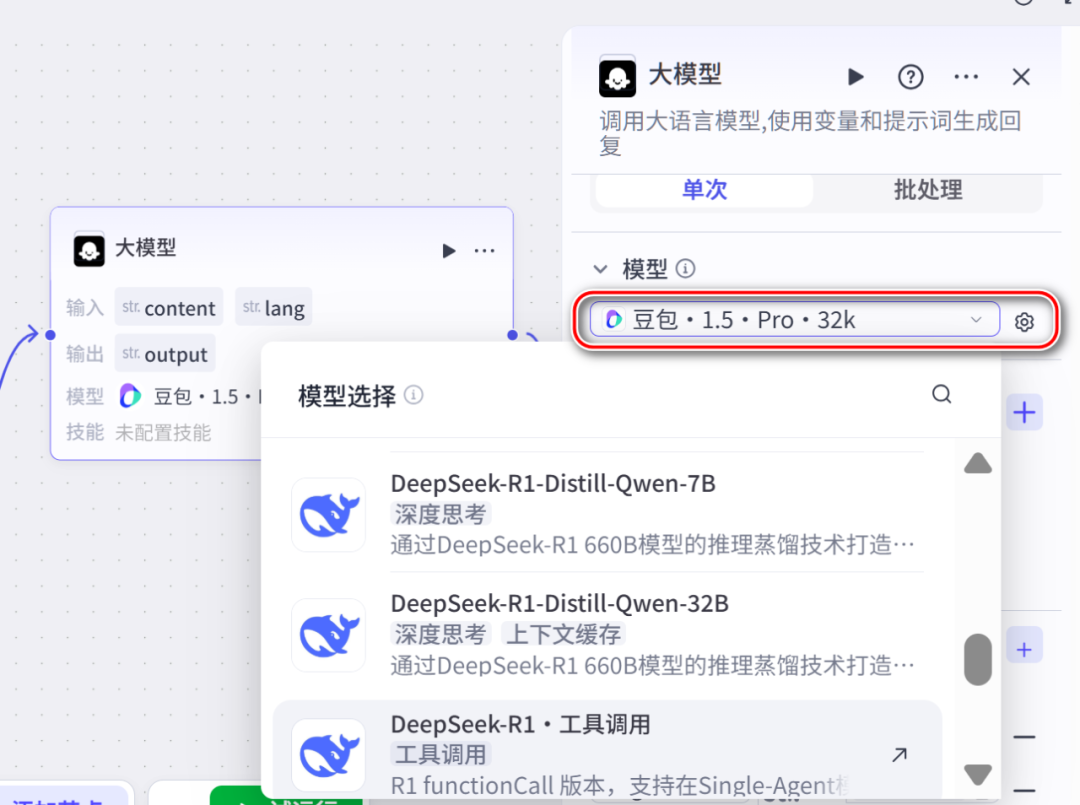Open the more options menu in 大模型 panel header

click(x=966, y=76)
